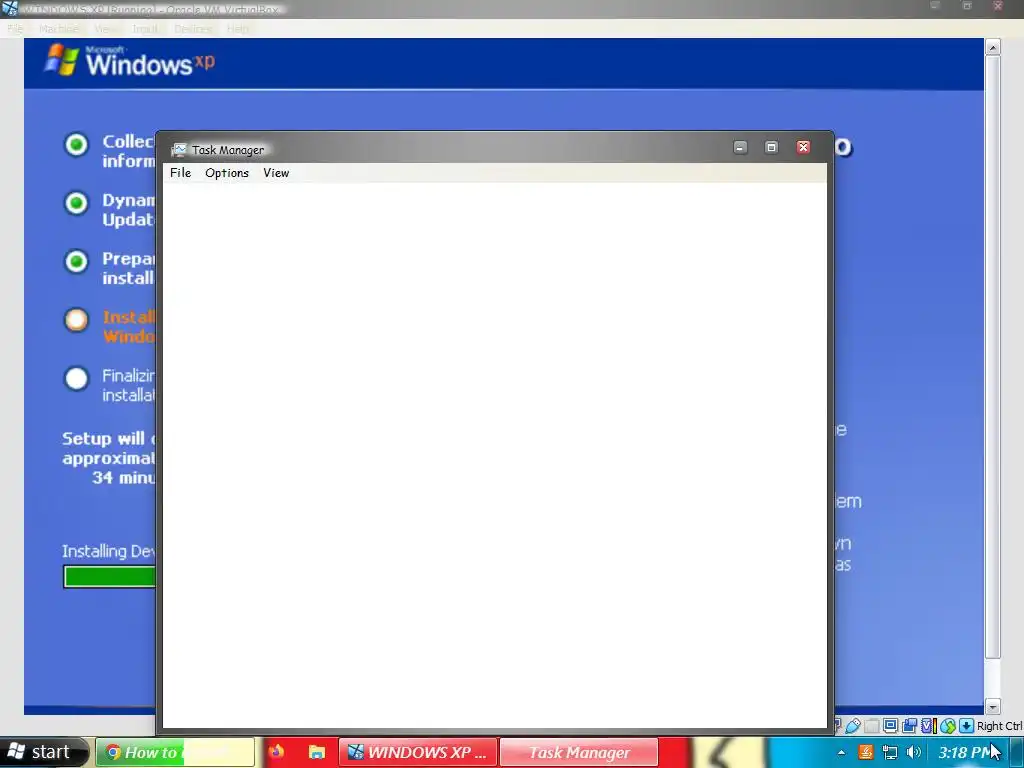Click the 3:18 PM taskbar clock
Screen dimensions: 1024x768
tap(965, 752)
